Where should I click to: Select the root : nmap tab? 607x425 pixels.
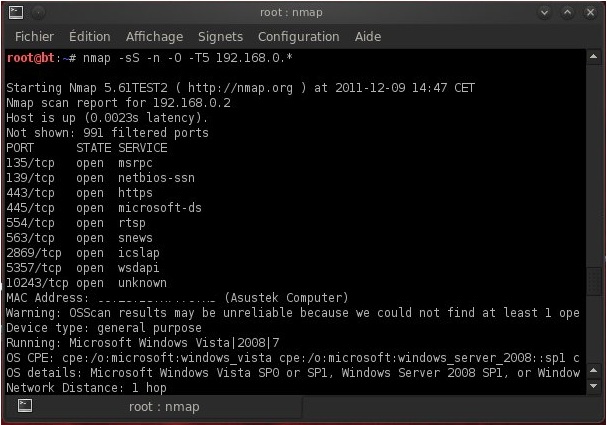(154, 407)
